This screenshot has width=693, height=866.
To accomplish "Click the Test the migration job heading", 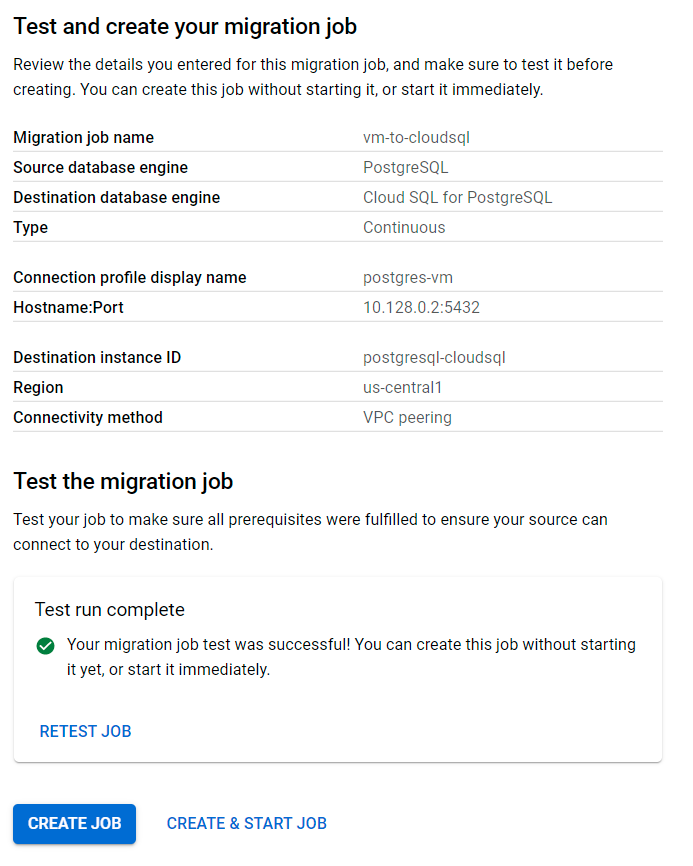I will 123,481.
